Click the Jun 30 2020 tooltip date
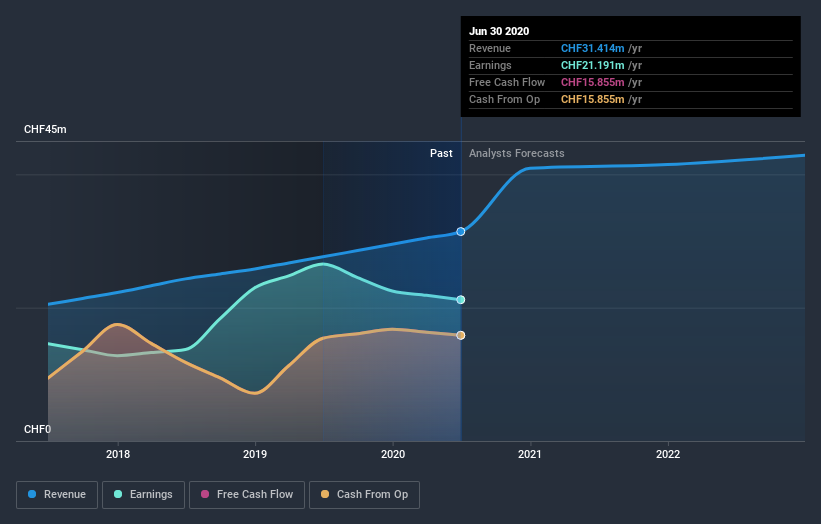 coord(499,31)
